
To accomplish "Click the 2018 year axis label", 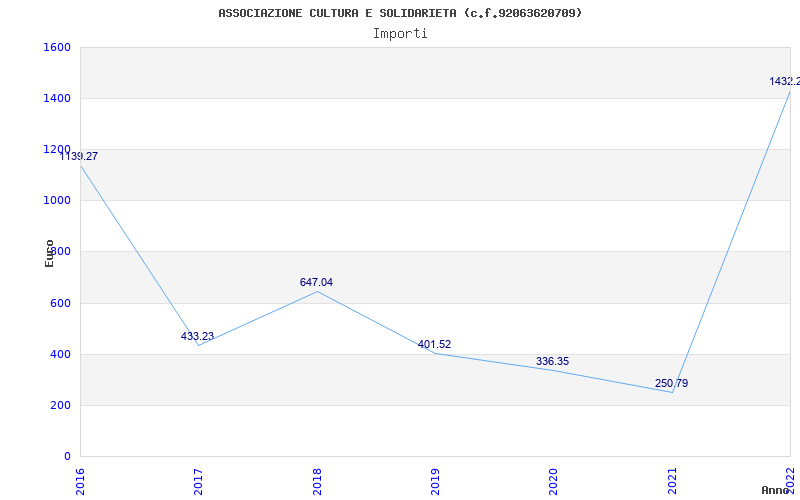I will 317,481.
